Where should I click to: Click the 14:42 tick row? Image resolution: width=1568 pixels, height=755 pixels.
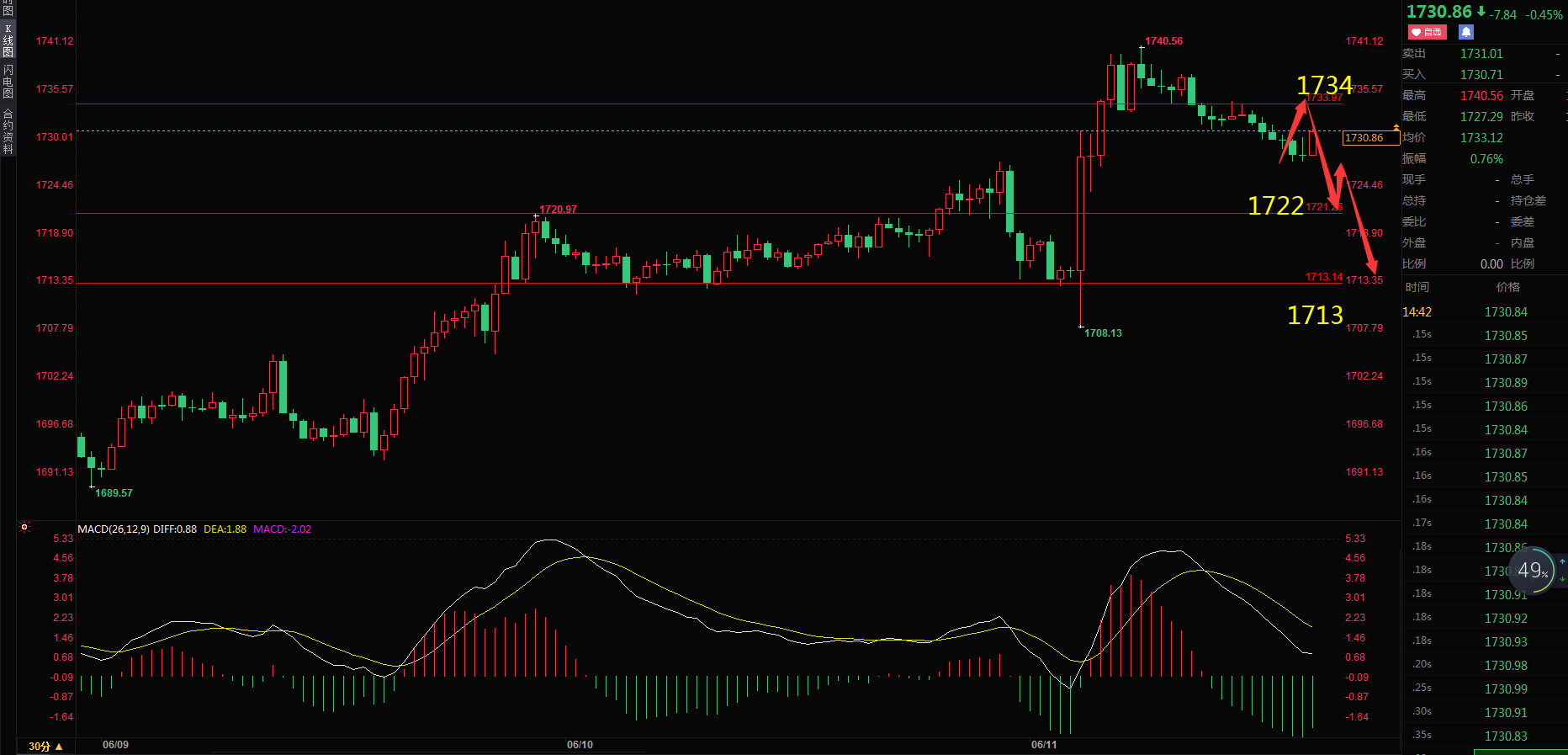tap(1484, 312)
